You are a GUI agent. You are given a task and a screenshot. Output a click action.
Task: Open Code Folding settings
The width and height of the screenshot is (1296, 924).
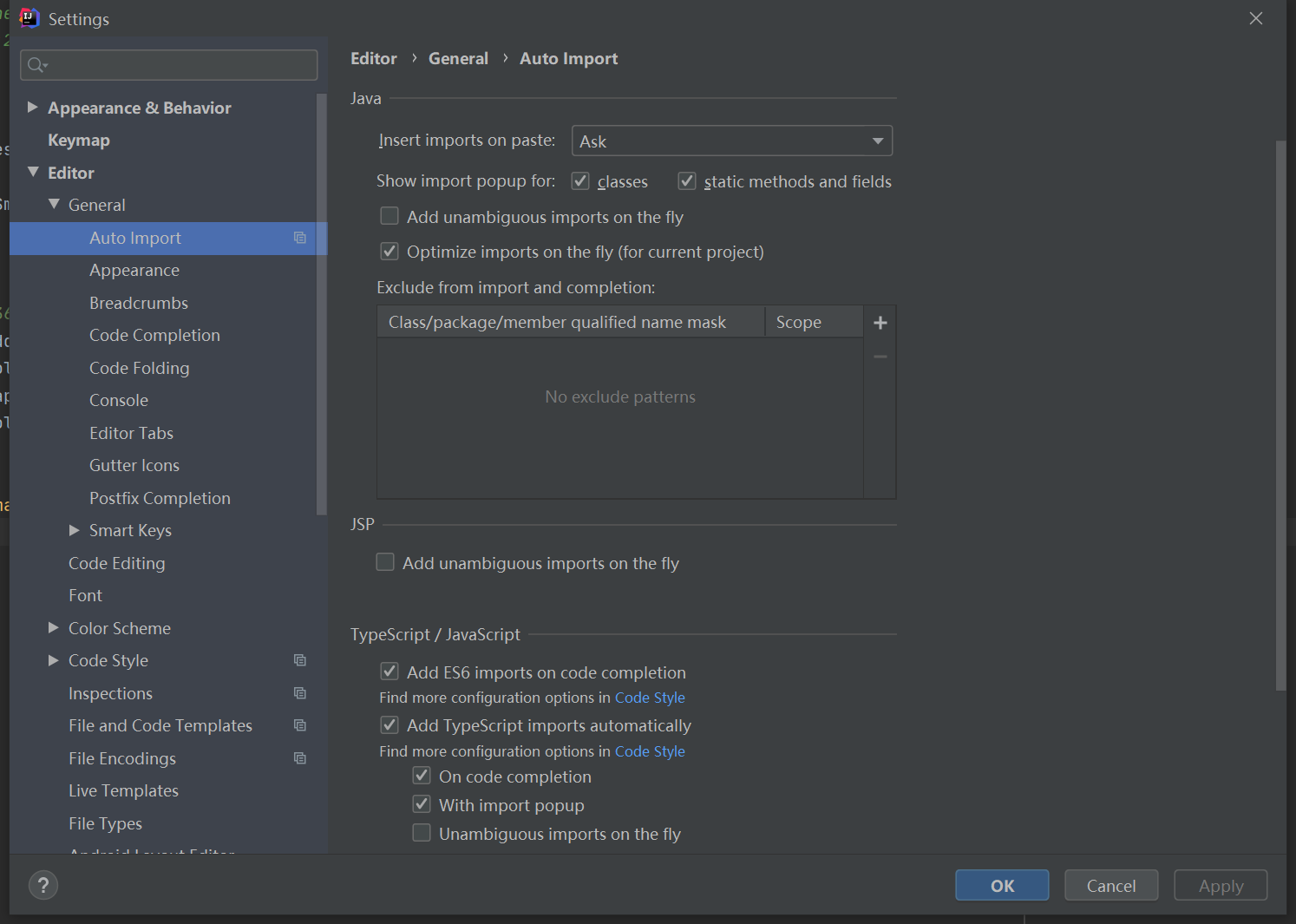pos(139,368)
